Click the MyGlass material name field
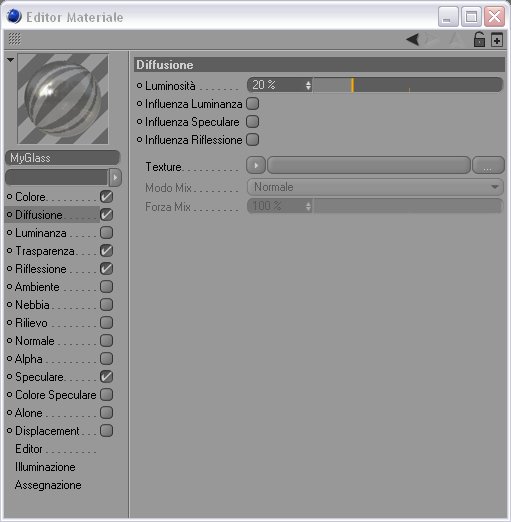The width and height of the screenshot is (511, 522). [62, 158]
